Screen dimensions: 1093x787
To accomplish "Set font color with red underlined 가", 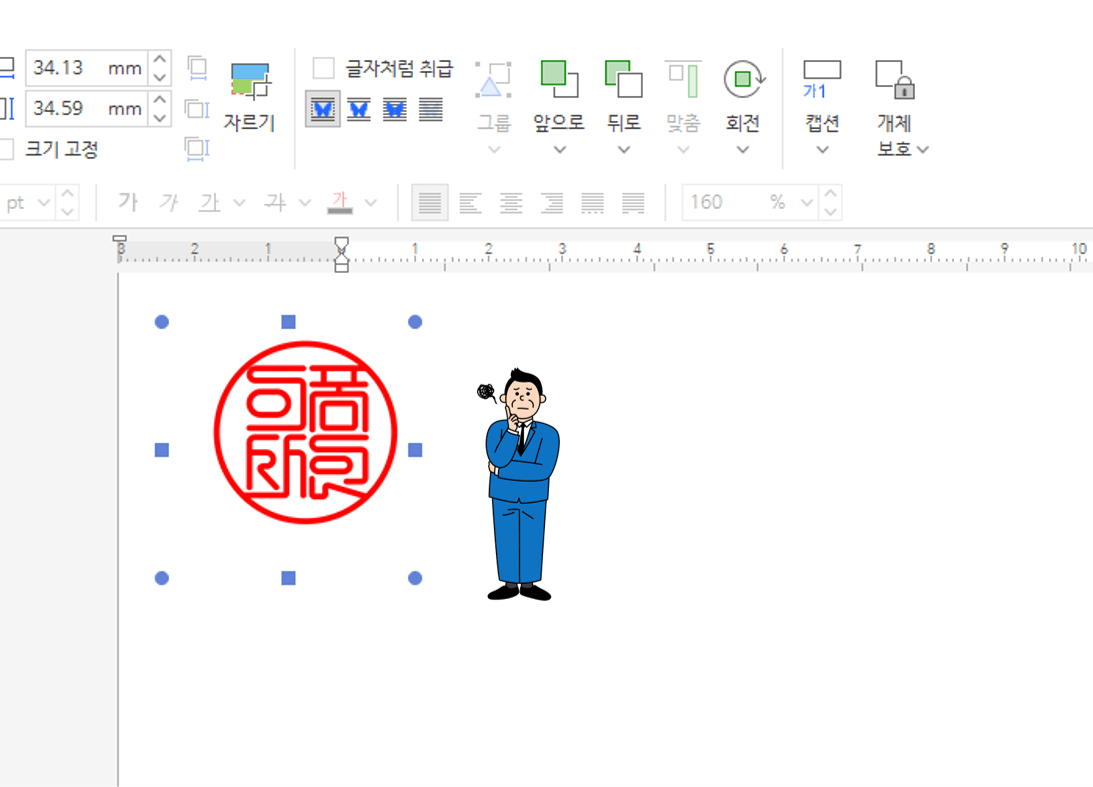I will tap(340, 202).
